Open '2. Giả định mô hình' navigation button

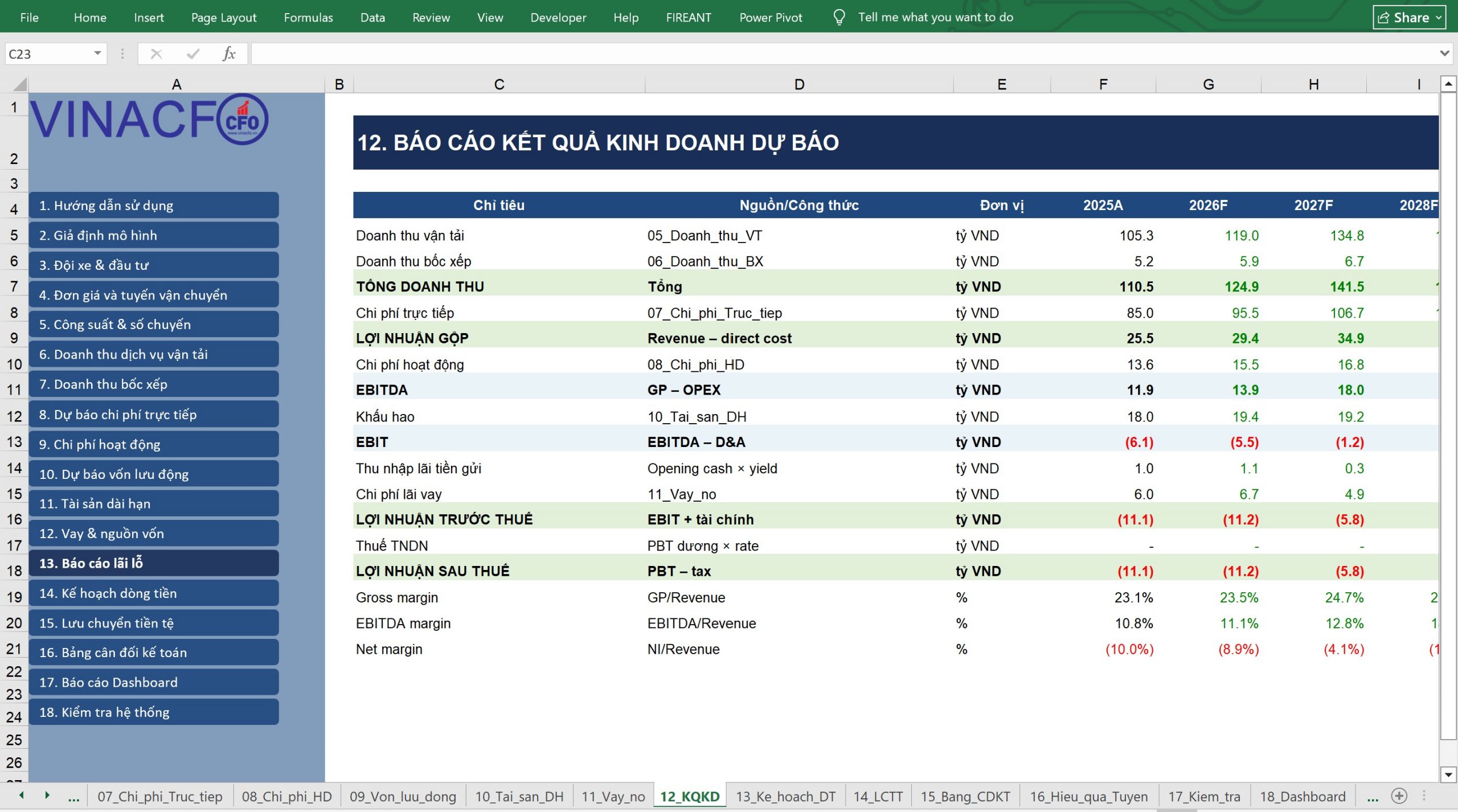154,235
